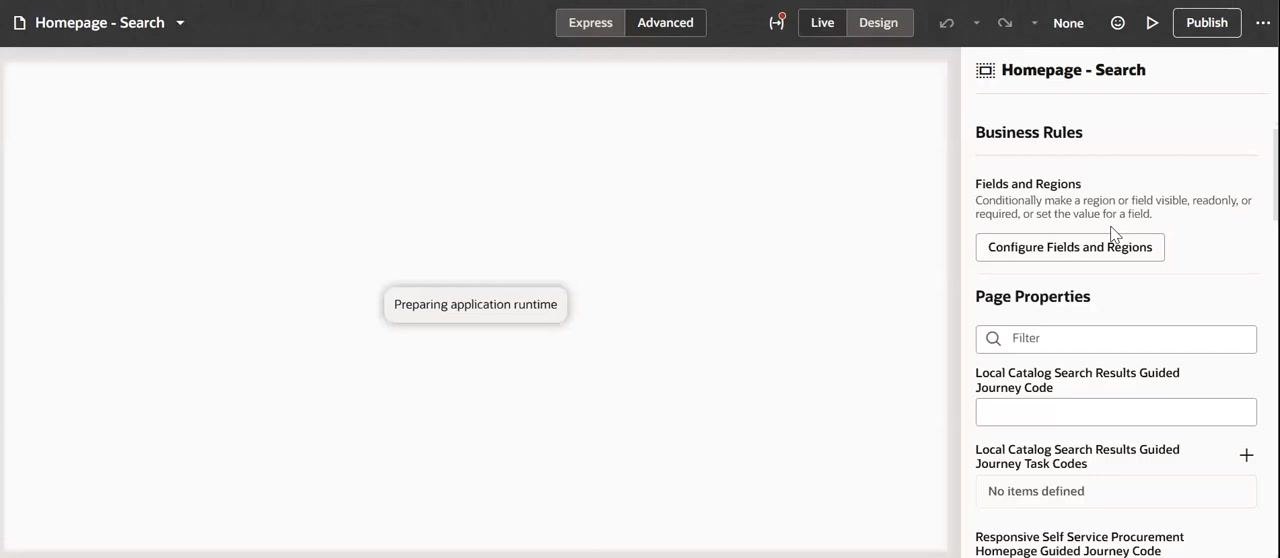Click Responsive Self Service Procurement Homepage label
Screen dimensions: 1280x558
coord(1080,544)
